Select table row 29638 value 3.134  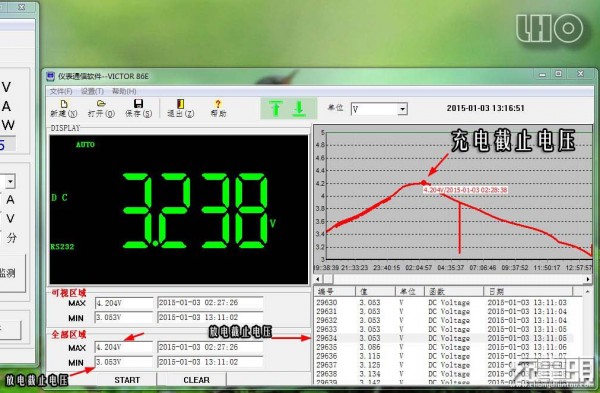(x=444, y=374)
